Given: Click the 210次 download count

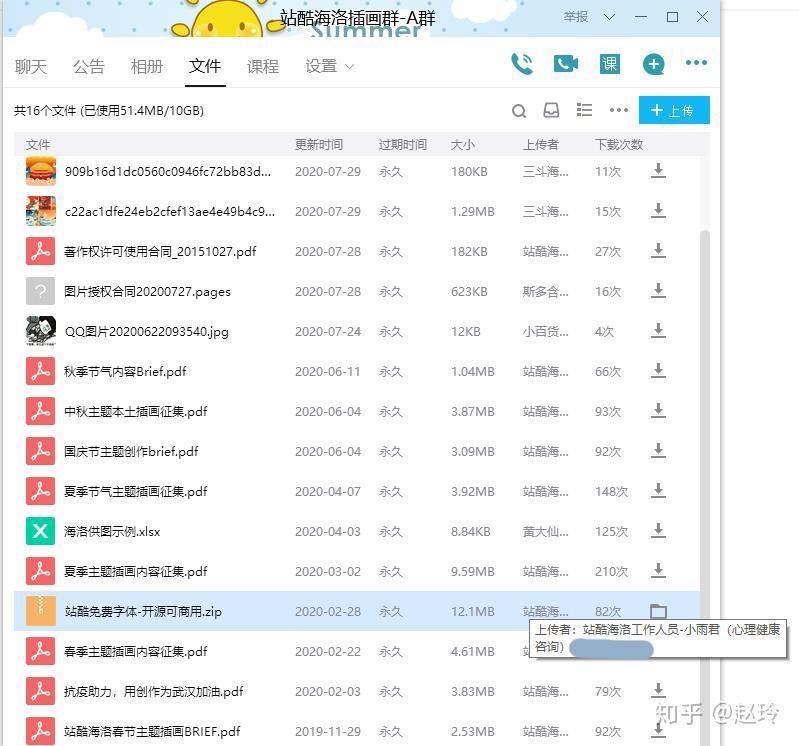Looking at the screenshot, I should pos(611,571).
